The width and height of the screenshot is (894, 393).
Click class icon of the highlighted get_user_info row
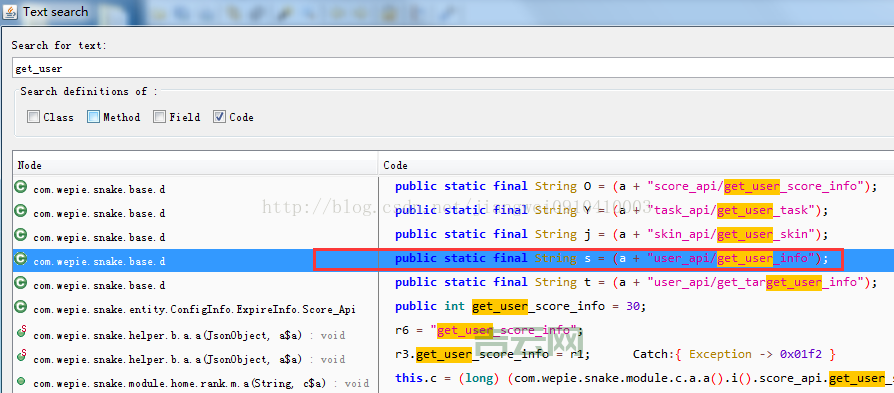click(x=21, y=259)
